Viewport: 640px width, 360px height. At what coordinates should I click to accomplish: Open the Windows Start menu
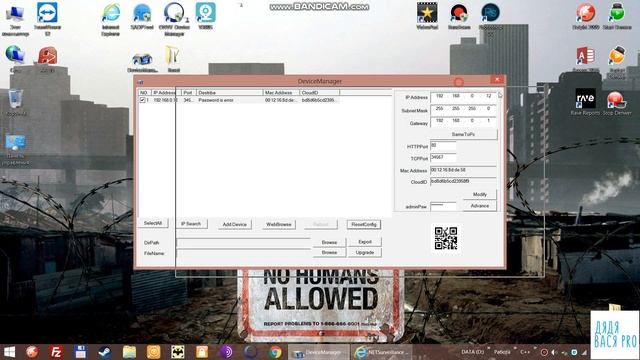click(9, 352)
